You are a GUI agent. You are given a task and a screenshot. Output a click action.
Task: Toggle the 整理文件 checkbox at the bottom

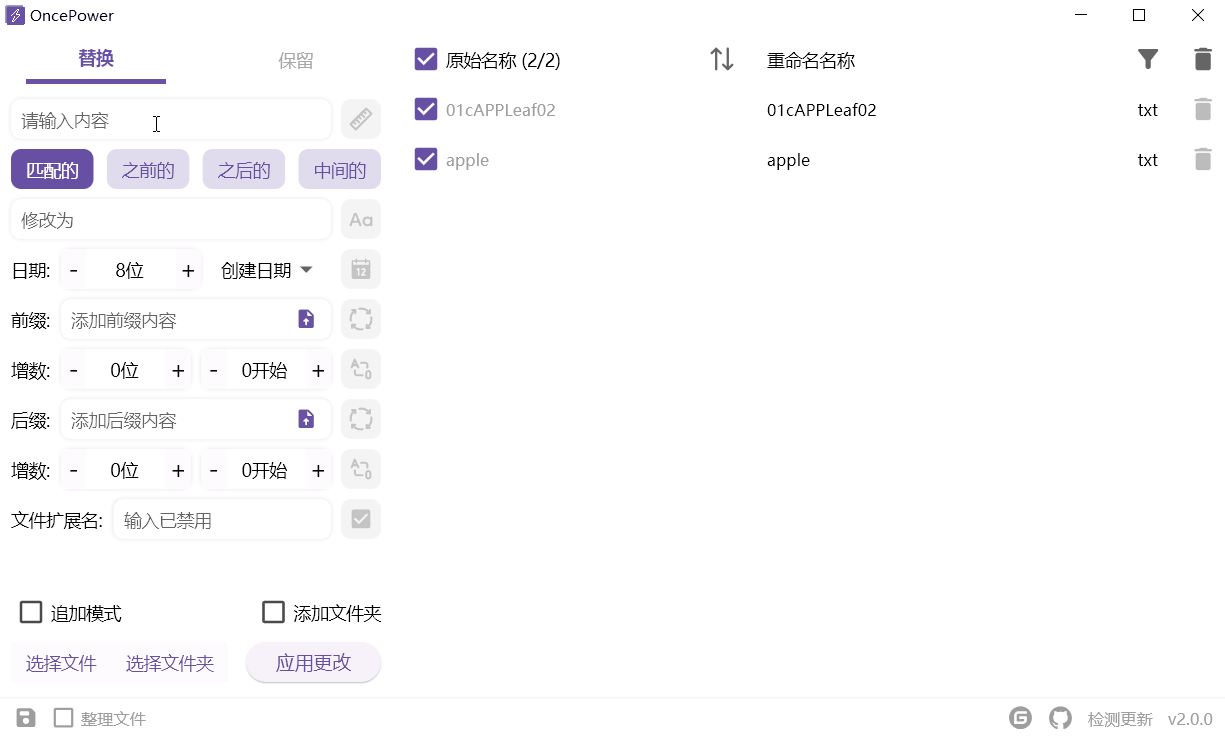64,717
